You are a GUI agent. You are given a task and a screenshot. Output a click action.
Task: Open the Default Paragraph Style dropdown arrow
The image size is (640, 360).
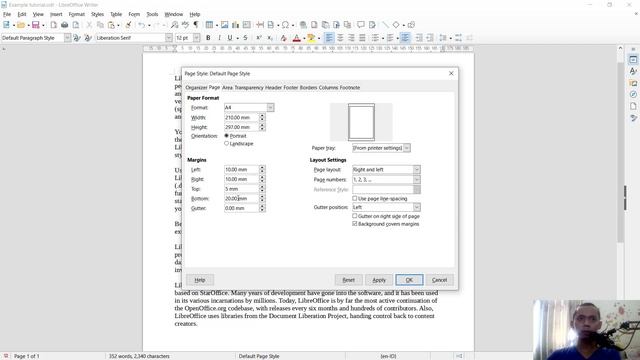[x=67, y=38]
